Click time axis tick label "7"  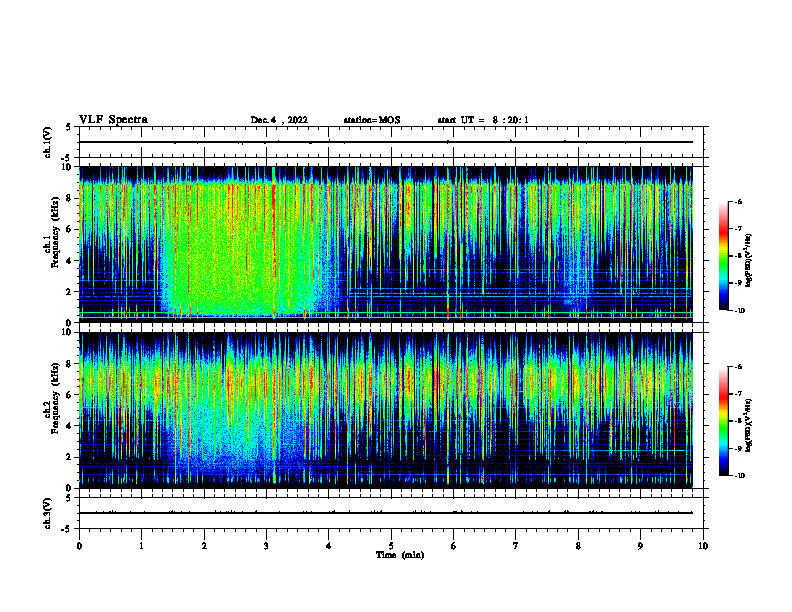pos(516,546)
